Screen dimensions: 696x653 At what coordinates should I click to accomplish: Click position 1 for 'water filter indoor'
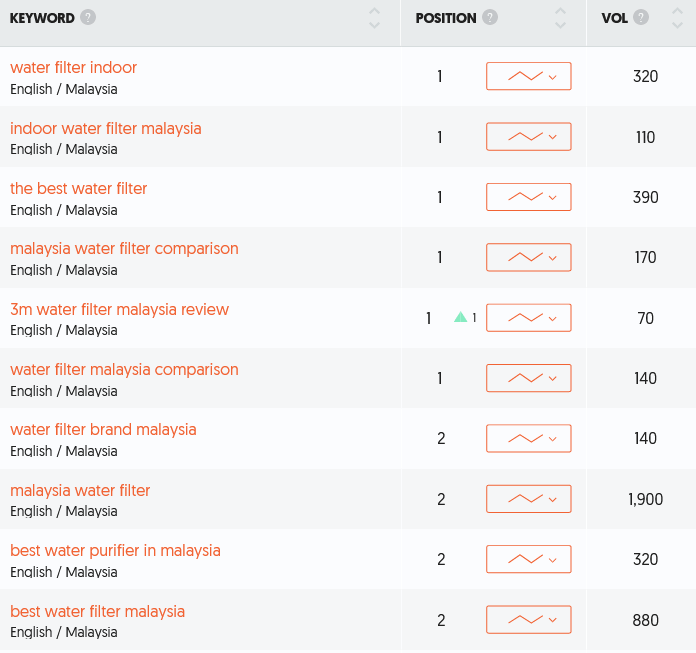tap(439, 76)
